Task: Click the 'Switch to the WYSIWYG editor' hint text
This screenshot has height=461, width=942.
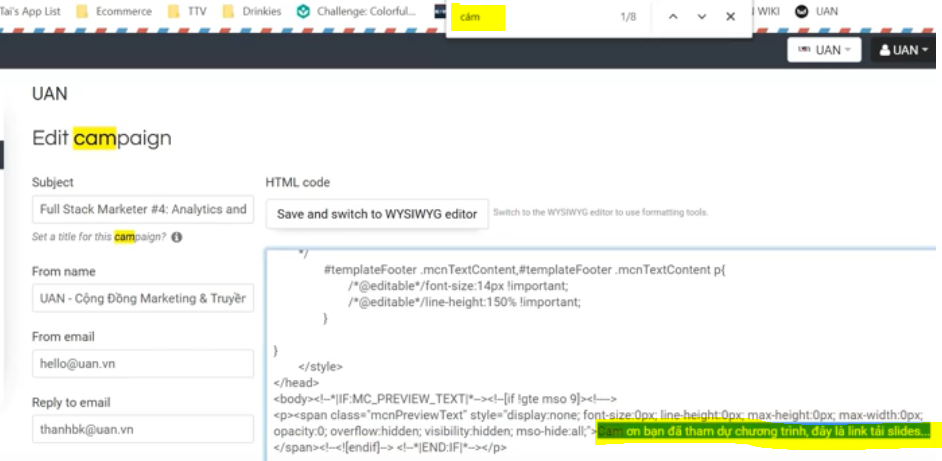Action: [601, 212]
